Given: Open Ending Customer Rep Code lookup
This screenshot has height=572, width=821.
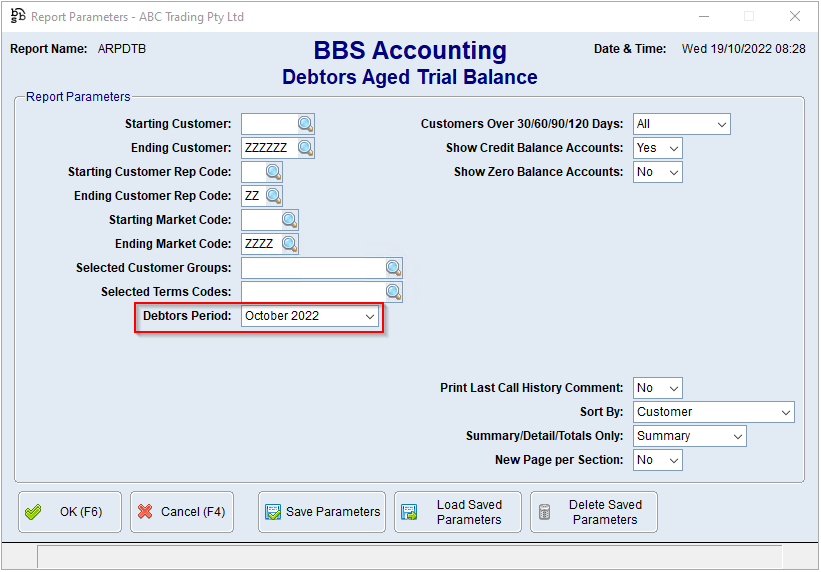Looking at the screenshot, I should (274, 196).
